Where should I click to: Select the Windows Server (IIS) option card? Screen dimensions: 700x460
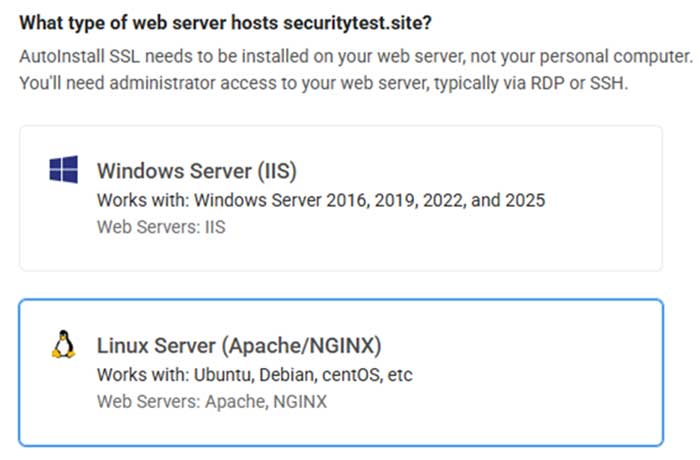(340, 198)
